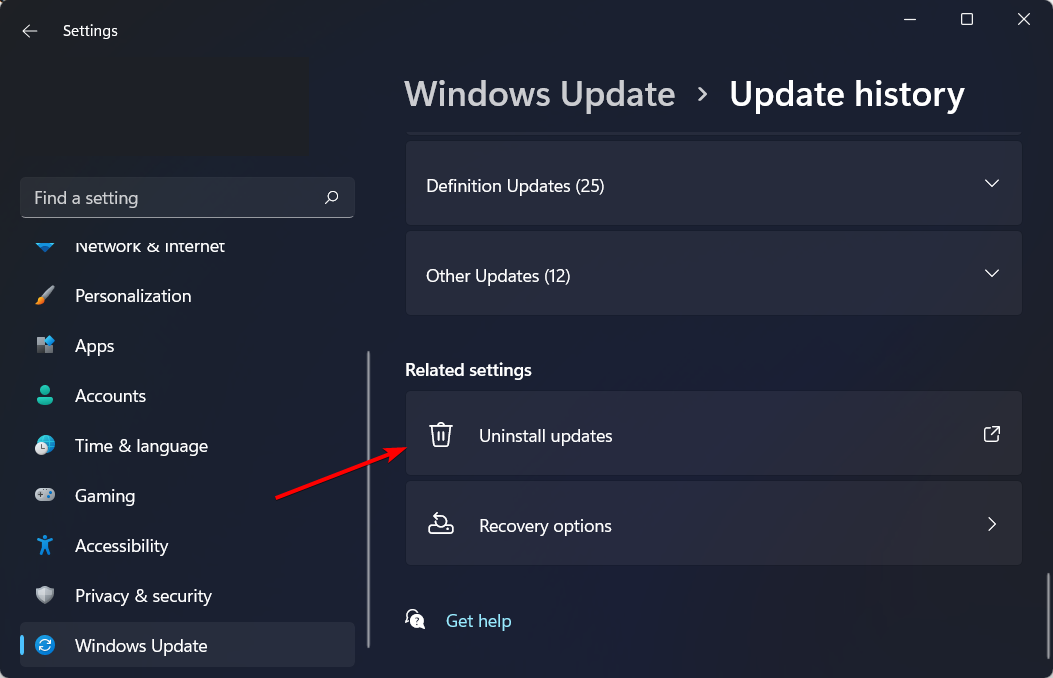
Task: Click the Recovery options reset icon
Action: point(441,524)
